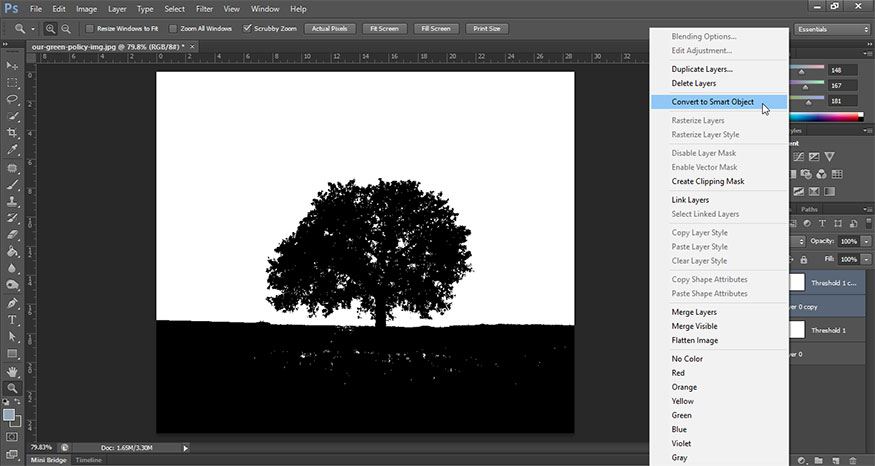The height and width of the screenshot is (466, 875).
Task: Open the layer Opacity dropdown arrow
Action: pyautogui.click(x=866, y=242)
